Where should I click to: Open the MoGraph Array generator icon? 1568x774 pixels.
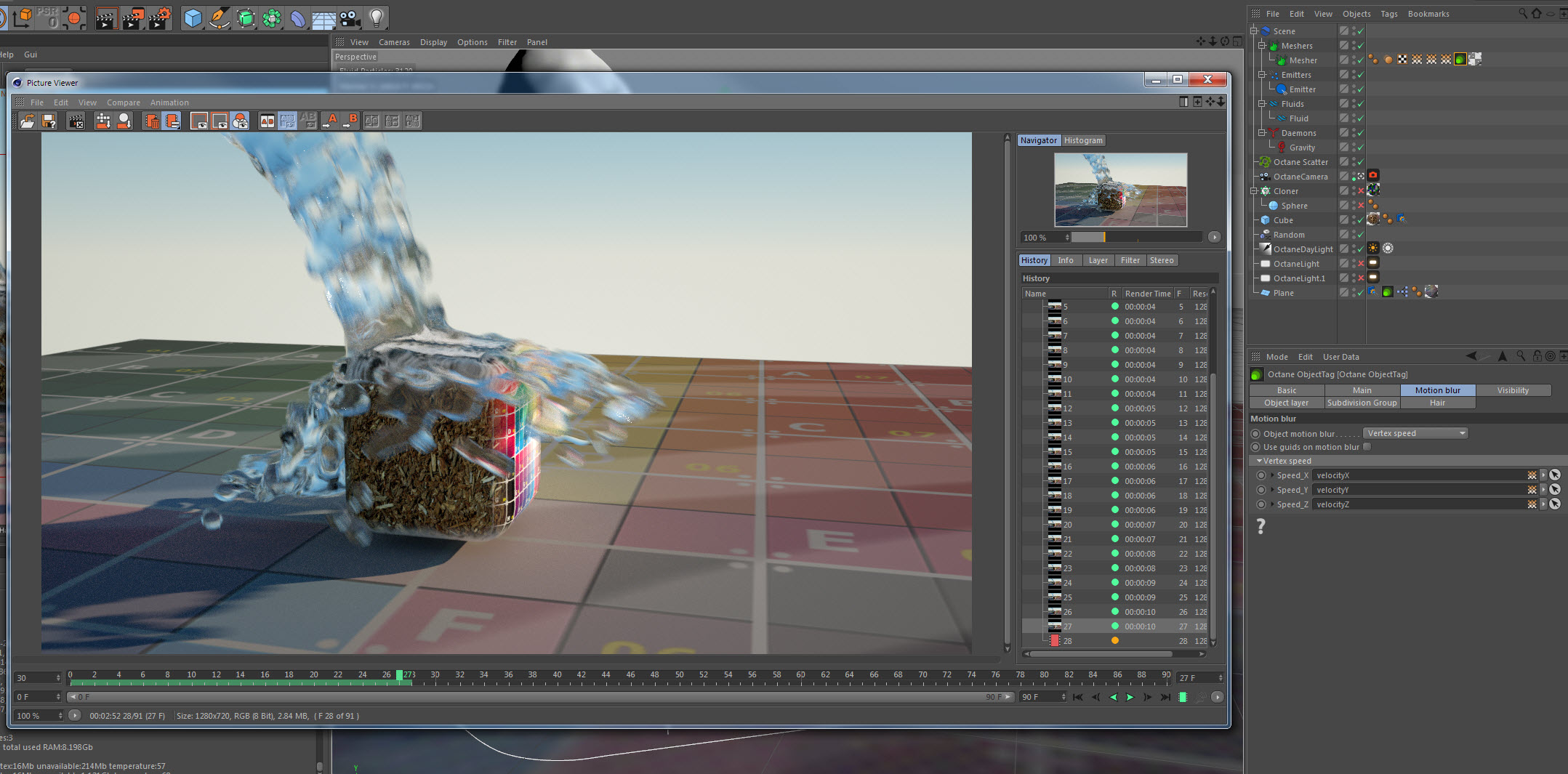pyautogui.click(x=272, y=18)
